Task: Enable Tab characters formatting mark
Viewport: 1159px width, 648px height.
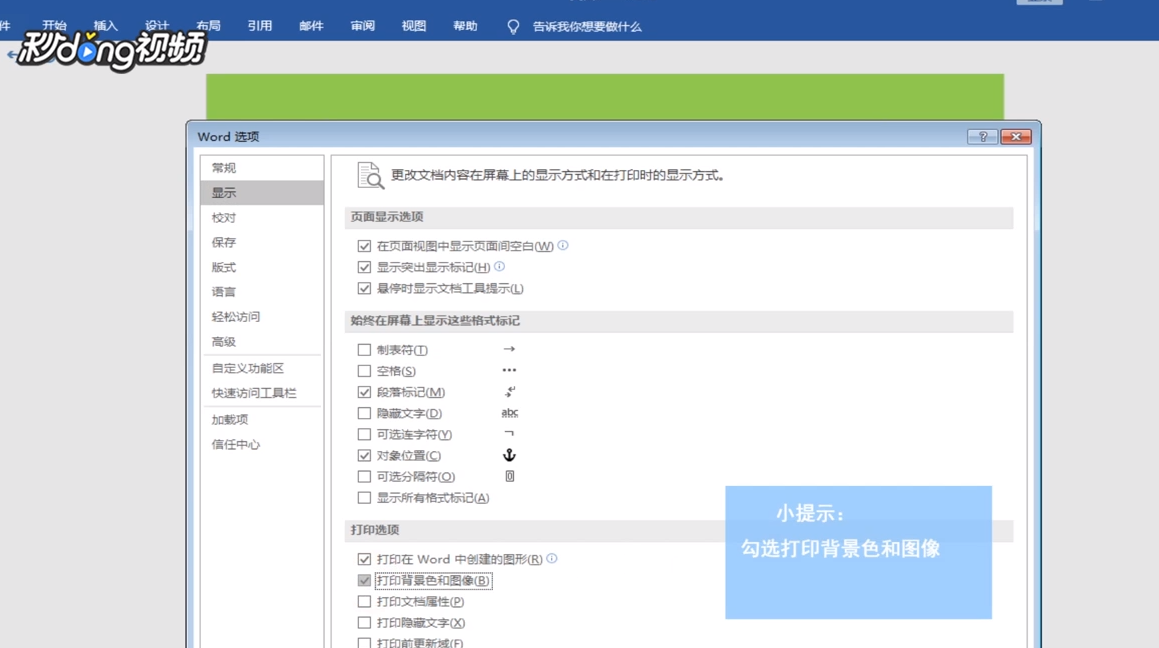Action: pos(364,349)
